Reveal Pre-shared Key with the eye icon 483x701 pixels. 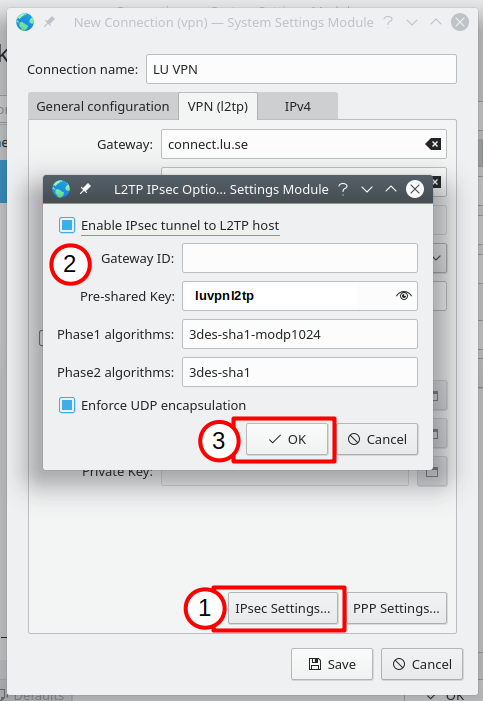(403, 296)
